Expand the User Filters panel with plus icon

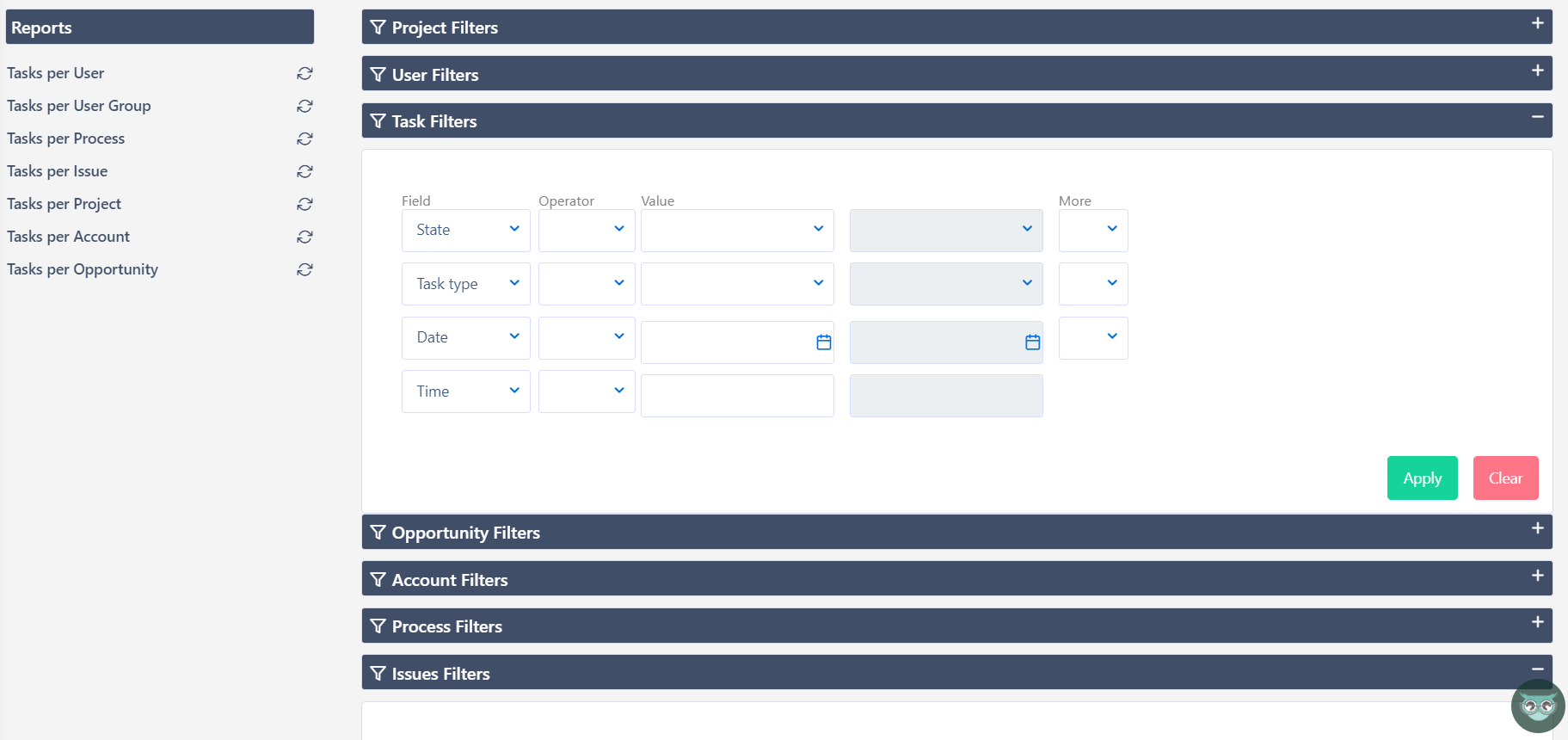click(1537, 71)
